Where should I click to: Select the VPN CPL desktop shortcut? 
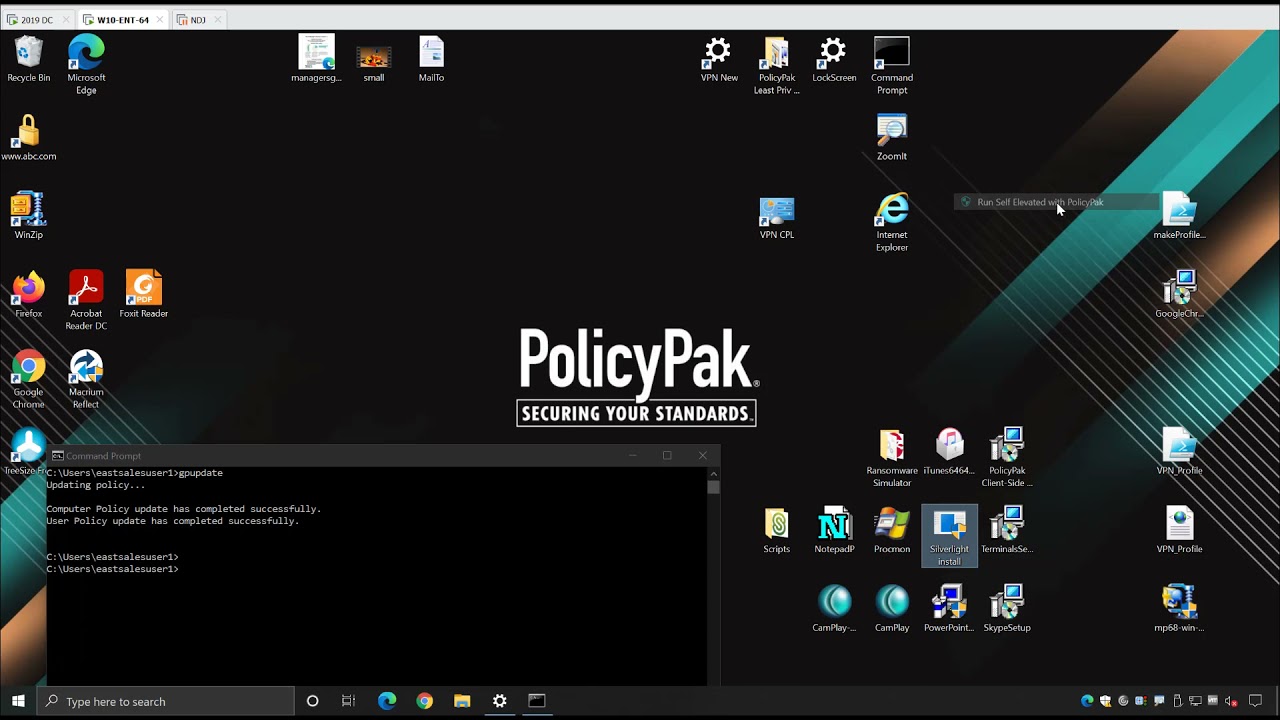coord(777,216)
